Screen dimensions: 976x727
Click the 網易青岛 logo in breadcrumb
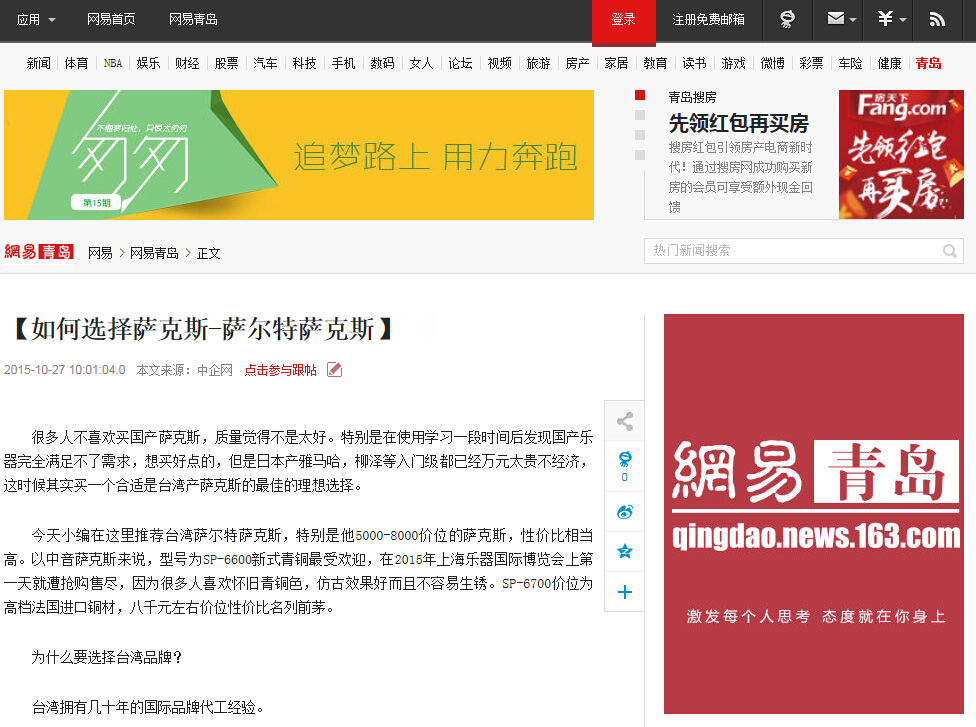pyautogui.click(x=39, y=252)
